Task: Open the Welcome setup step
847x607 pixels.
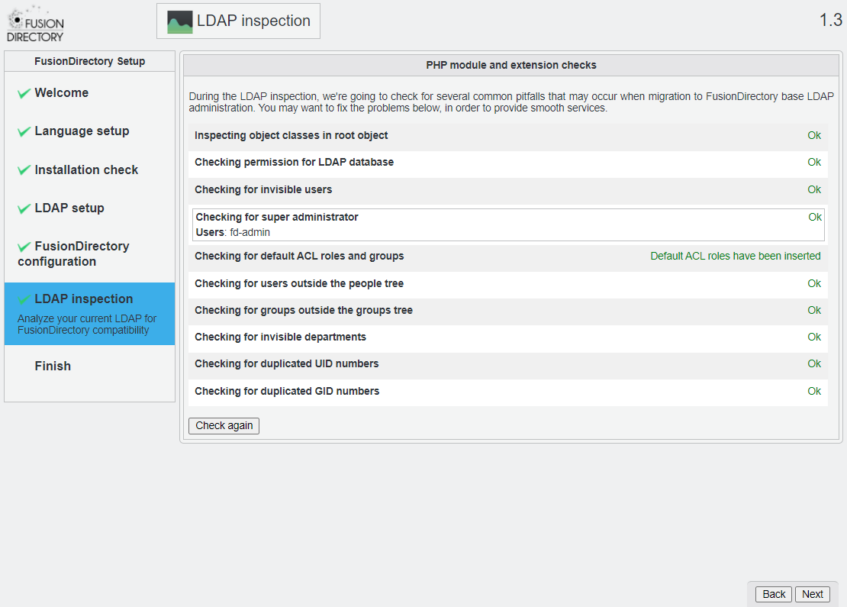Action: click(61, 93)
